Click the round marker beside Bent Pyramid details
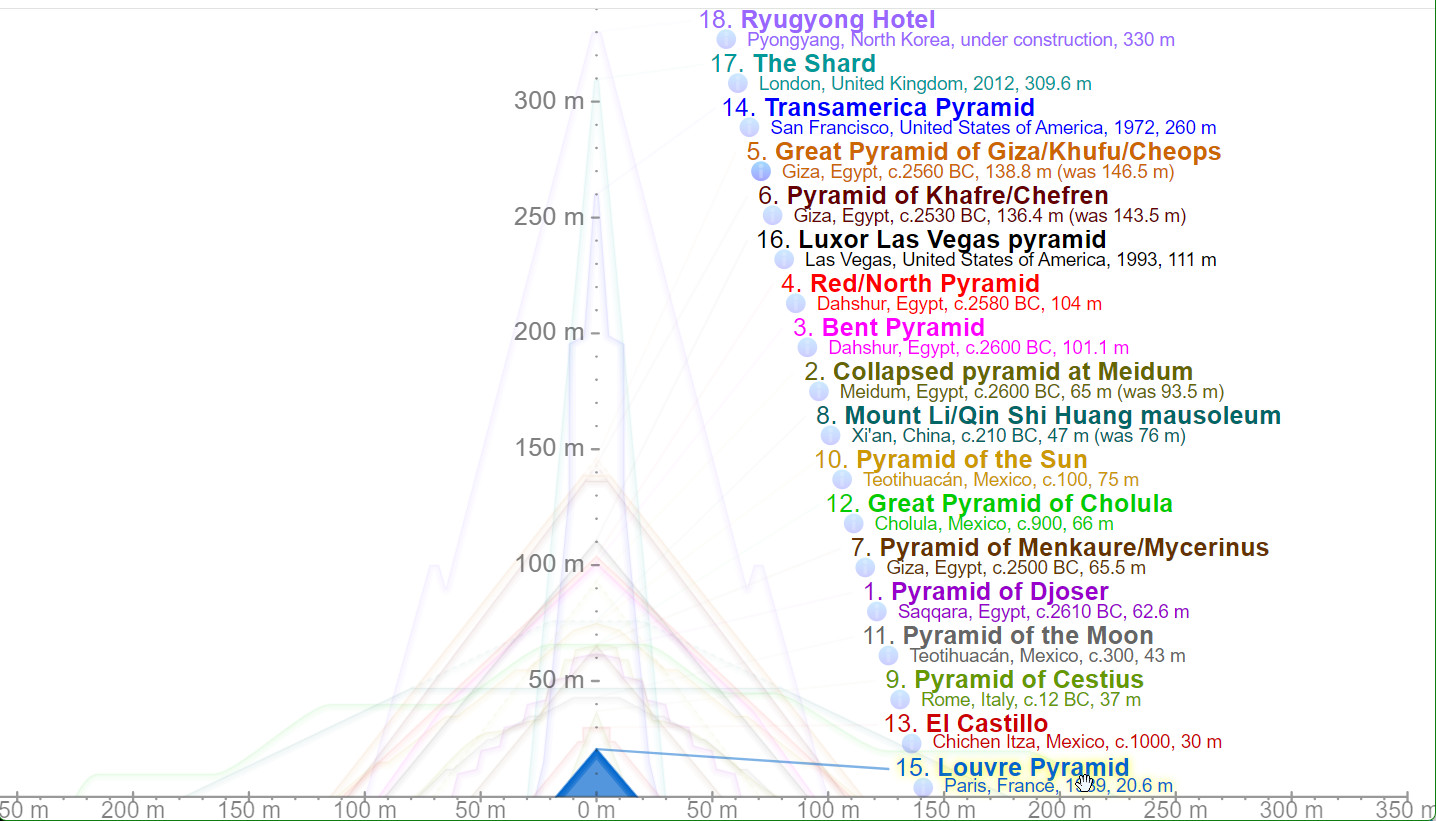 pyautogui.click(x=807, y=348)
